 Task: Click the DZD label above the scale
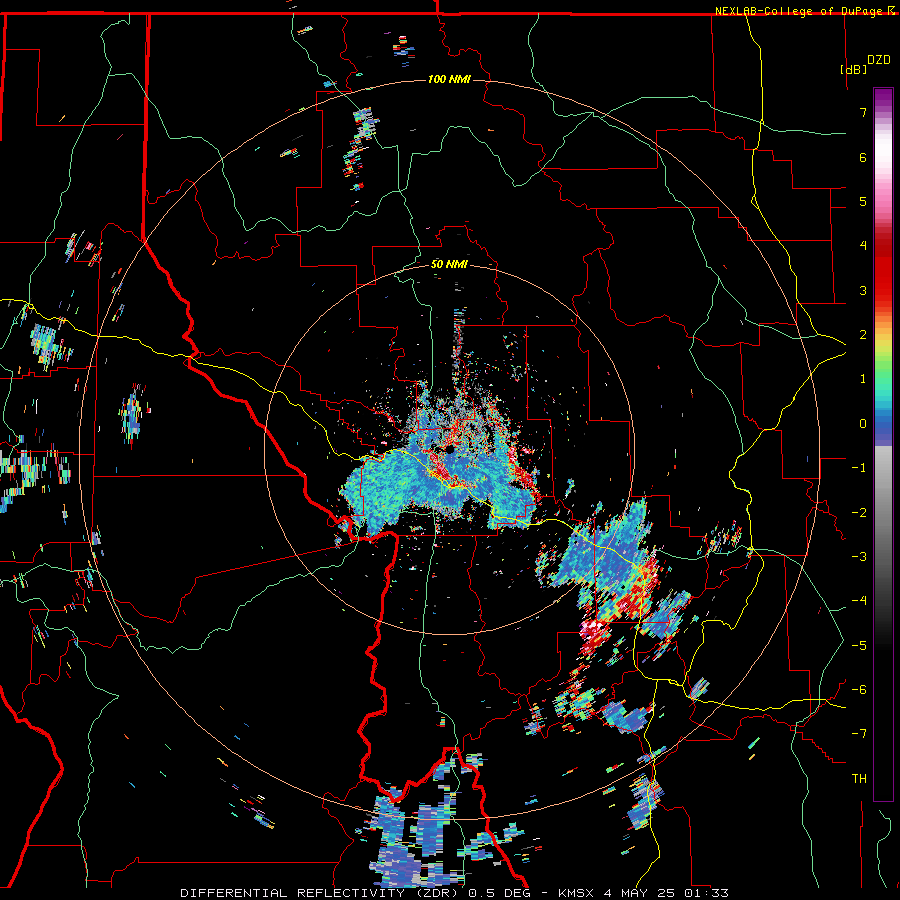(x=879, y=60)
